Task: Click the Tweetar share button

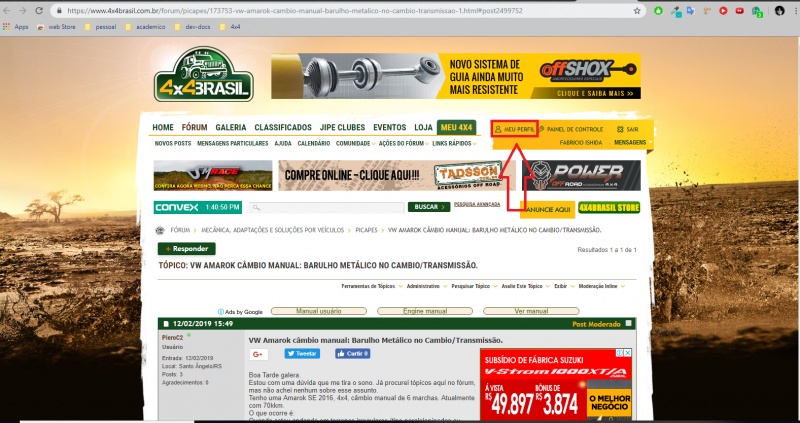Action: pos(302,354)
